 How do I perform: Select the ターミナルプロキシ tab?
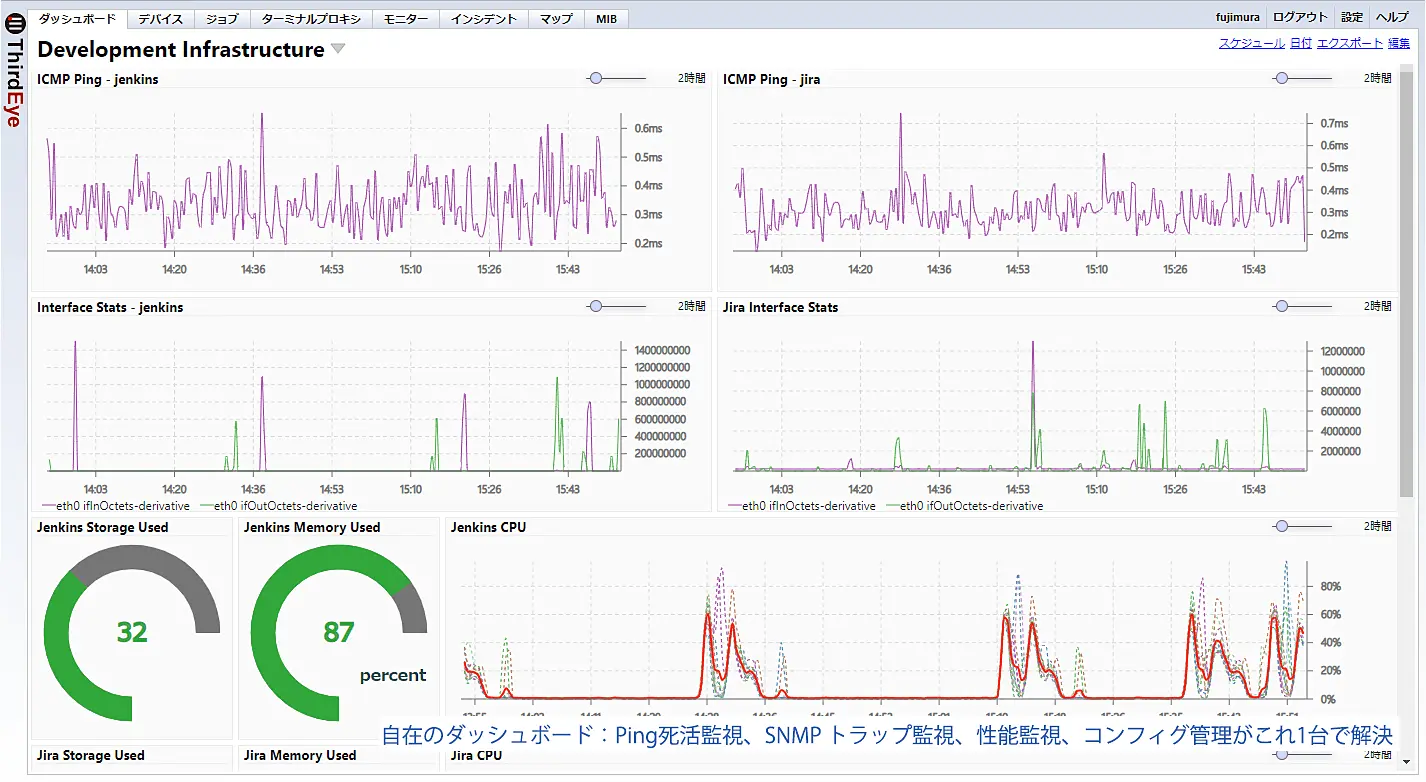point(311,18)
